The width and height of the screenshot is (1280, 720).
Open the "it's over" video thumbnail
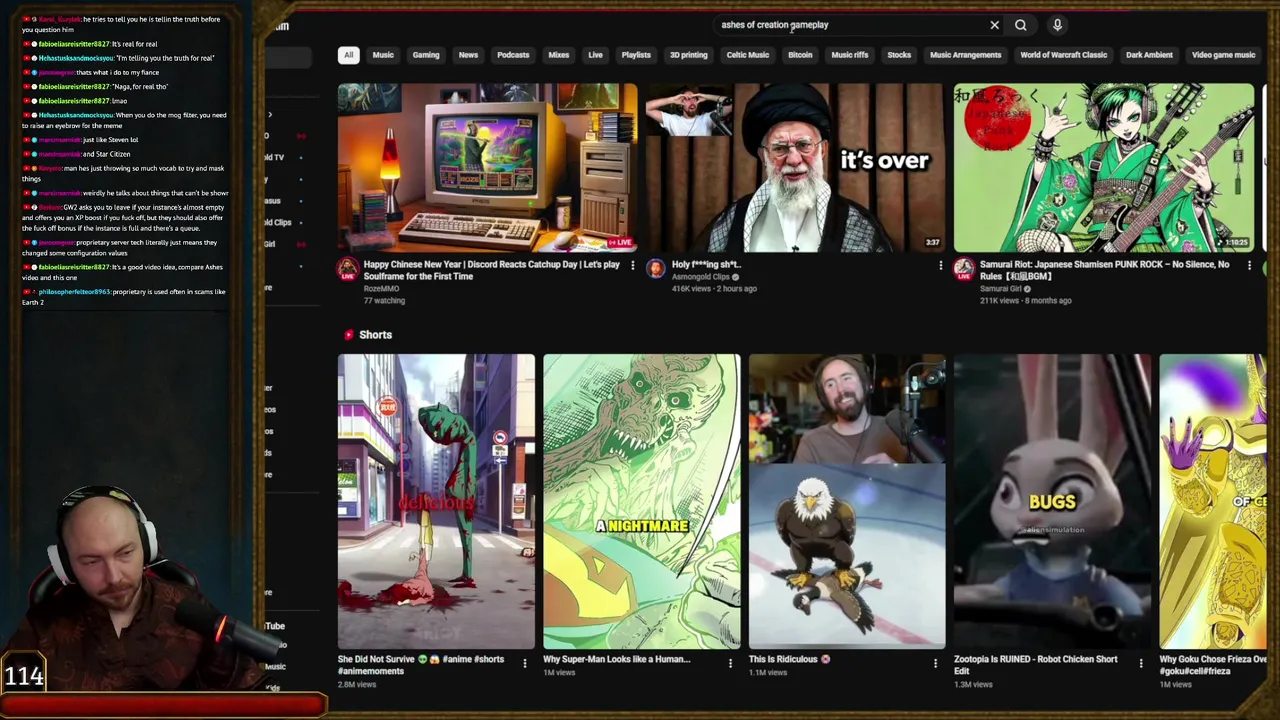click(x=795, y=167)
